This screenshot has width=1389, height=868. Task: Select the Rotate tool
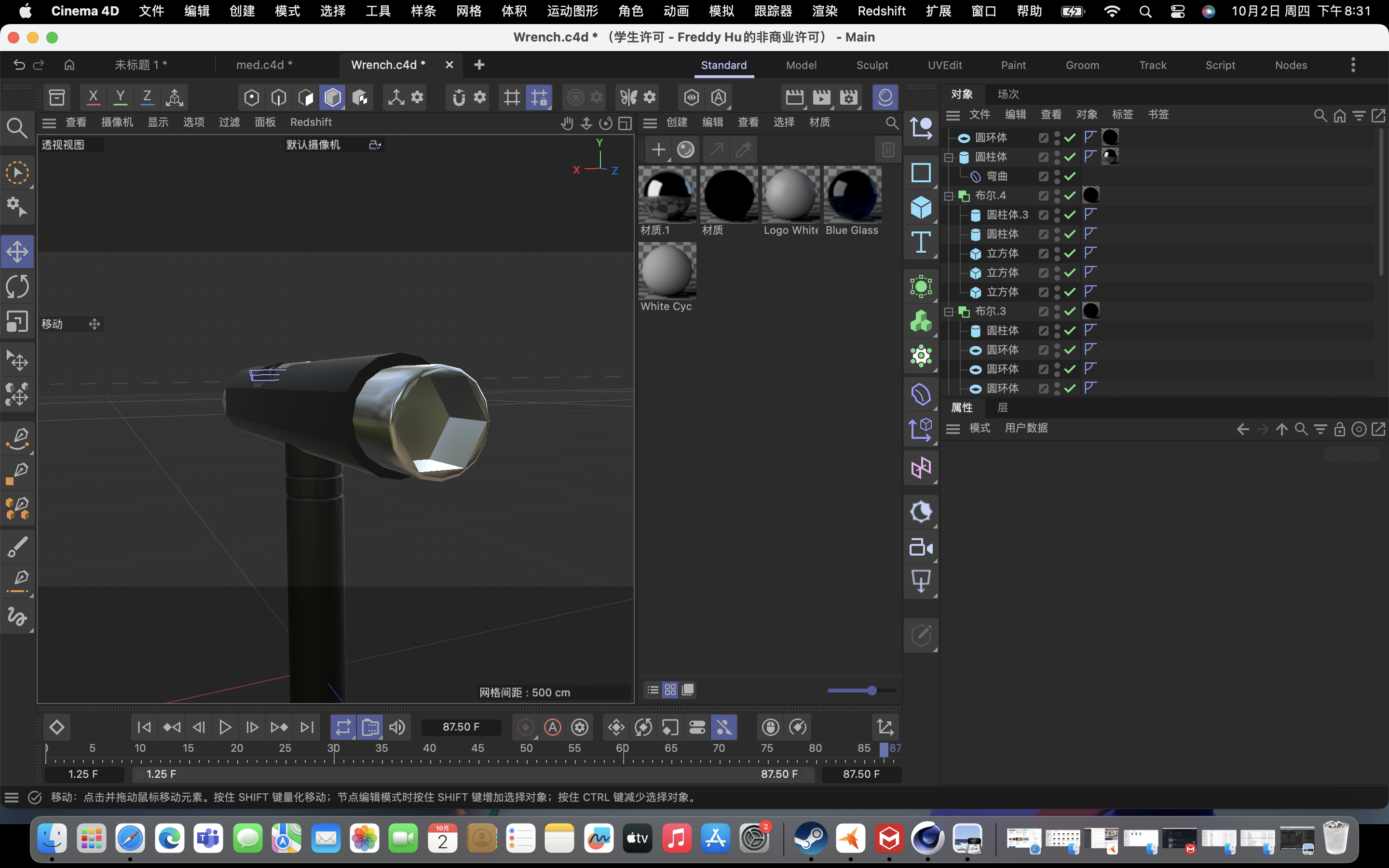pyautogui.click(x=17, y=286)
